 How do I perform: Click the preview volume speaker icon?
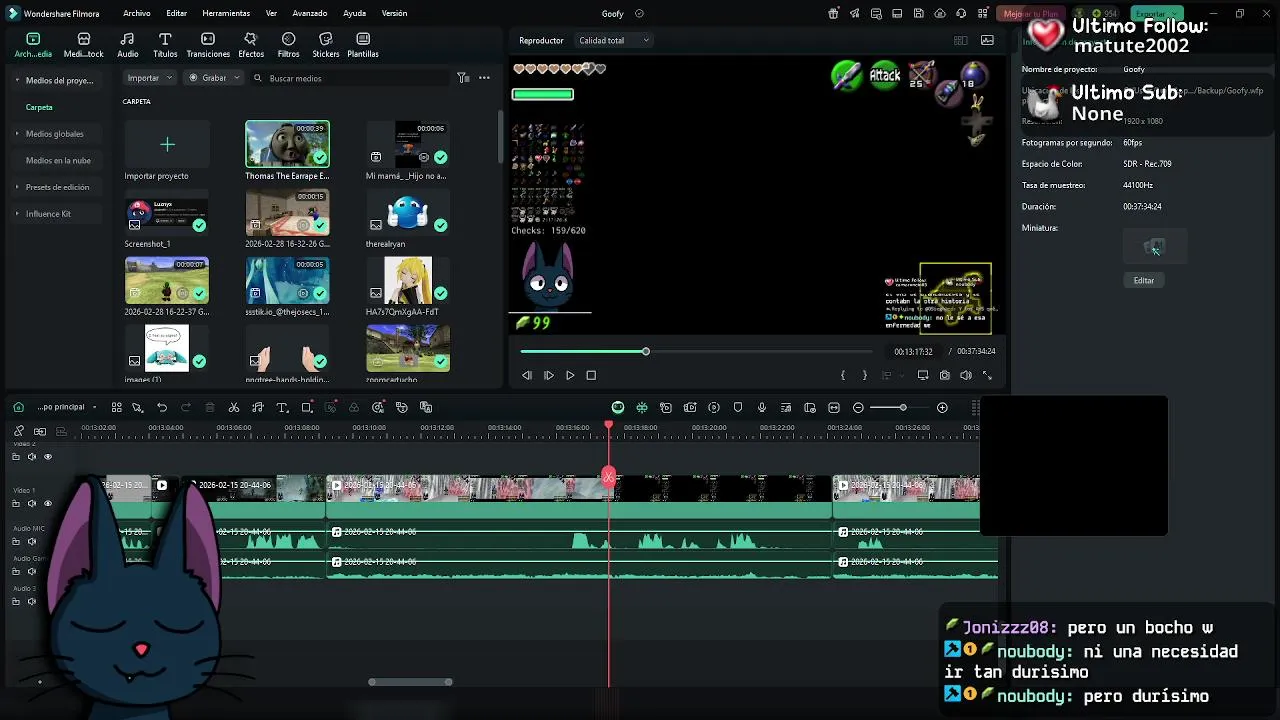(965, 375)
